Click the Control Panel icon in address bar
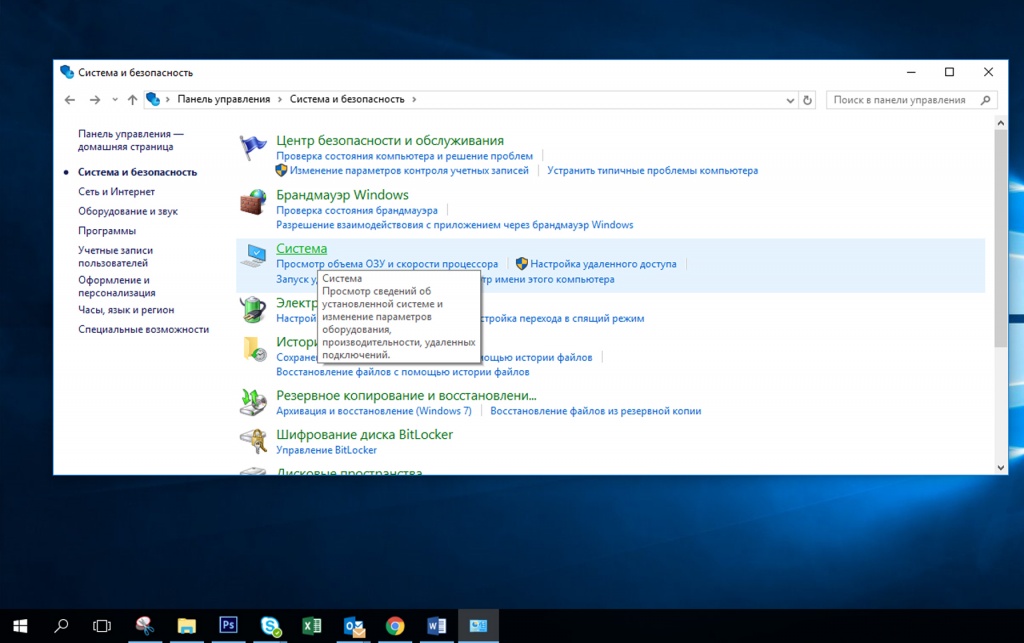This screenshot has height=643, width=1024. click(x=153, y=99)
